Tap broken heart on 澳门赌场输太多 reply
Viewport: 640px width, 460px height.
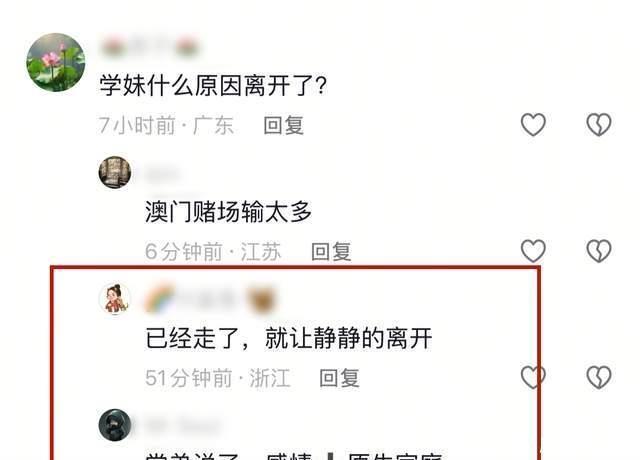click(599, 251)
